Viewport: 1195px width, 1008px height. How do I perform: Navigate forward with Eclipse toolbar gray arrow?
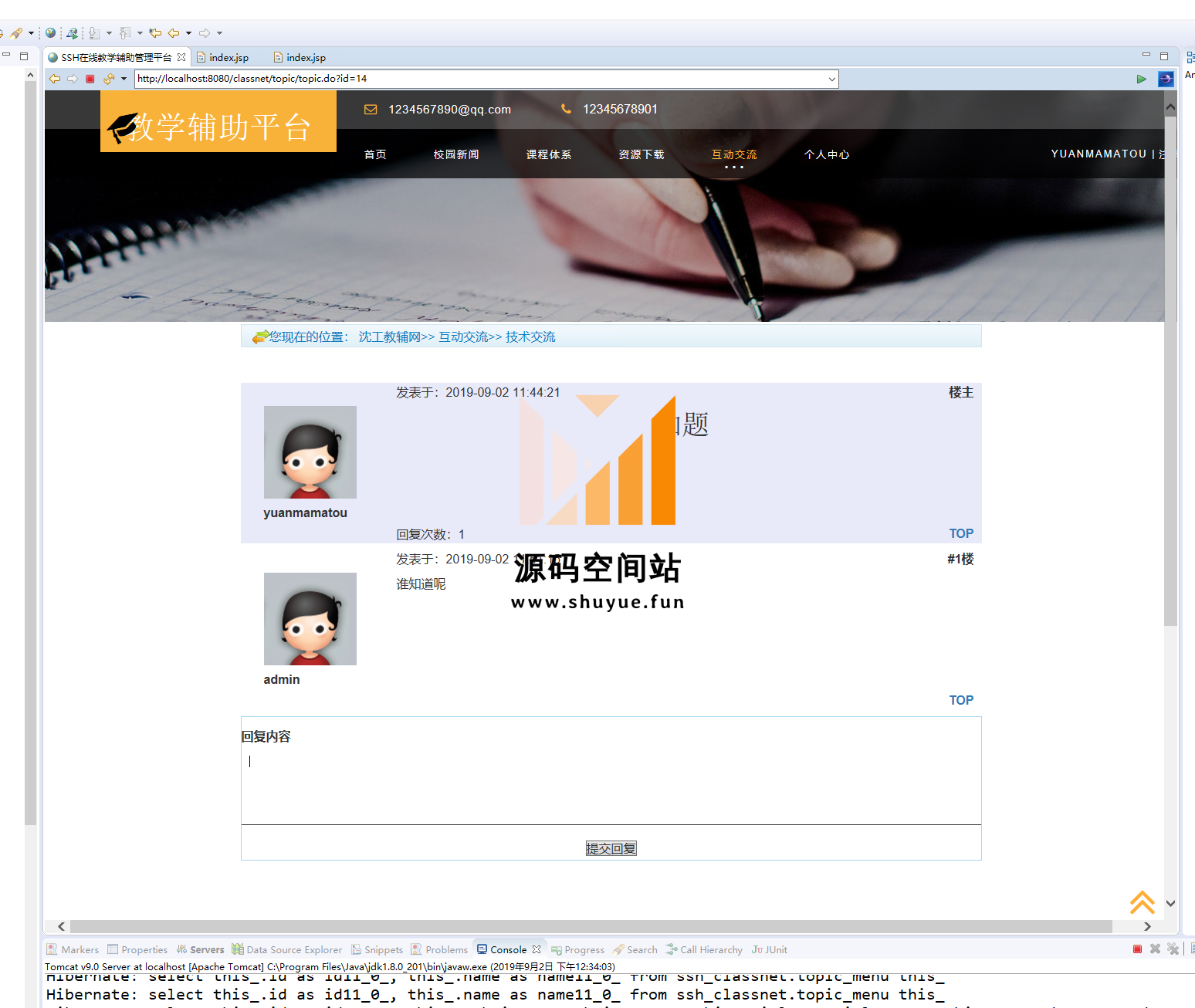205,33
